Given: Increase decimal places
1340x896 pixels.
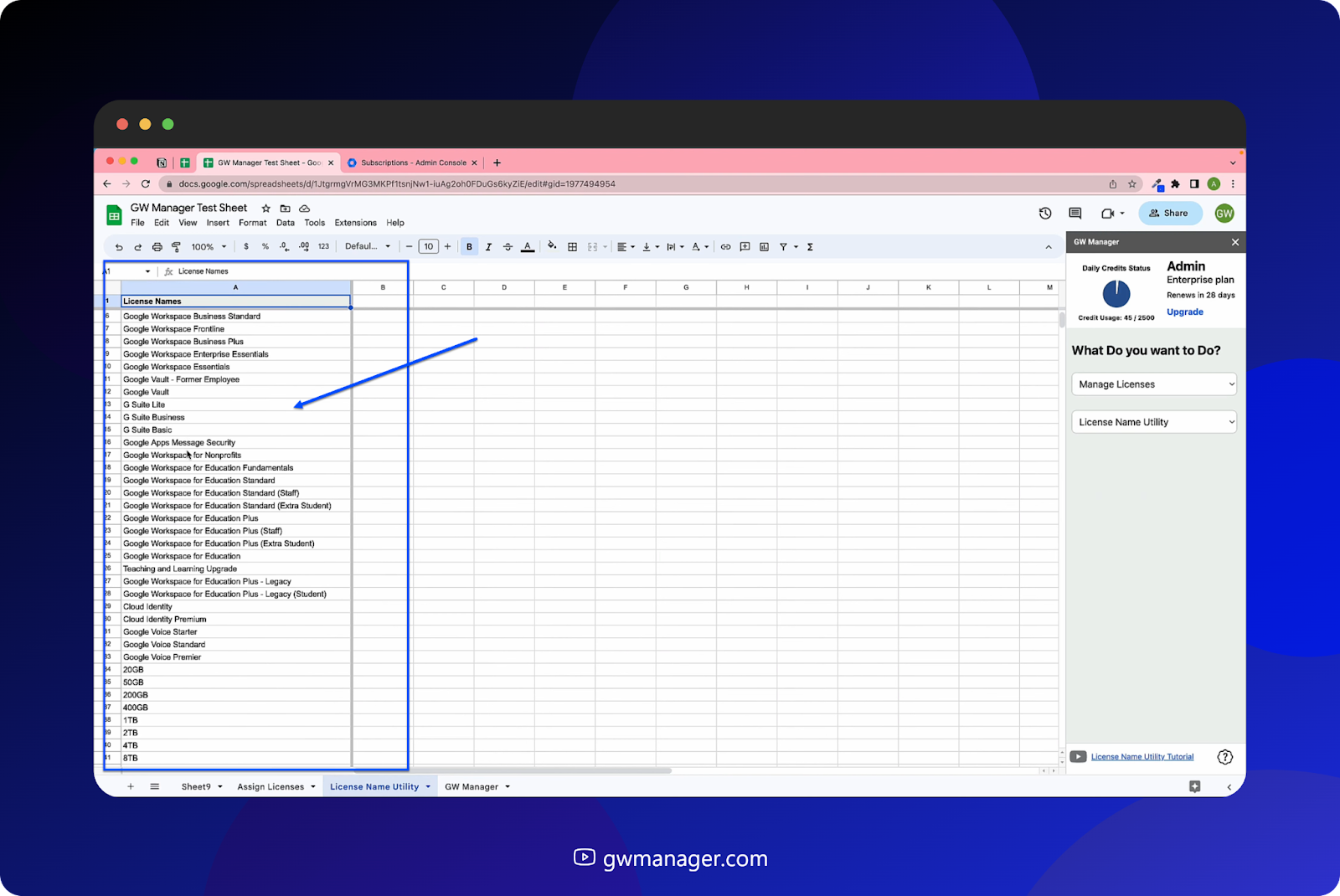Looking at the screenshot, I should point(303,247).
